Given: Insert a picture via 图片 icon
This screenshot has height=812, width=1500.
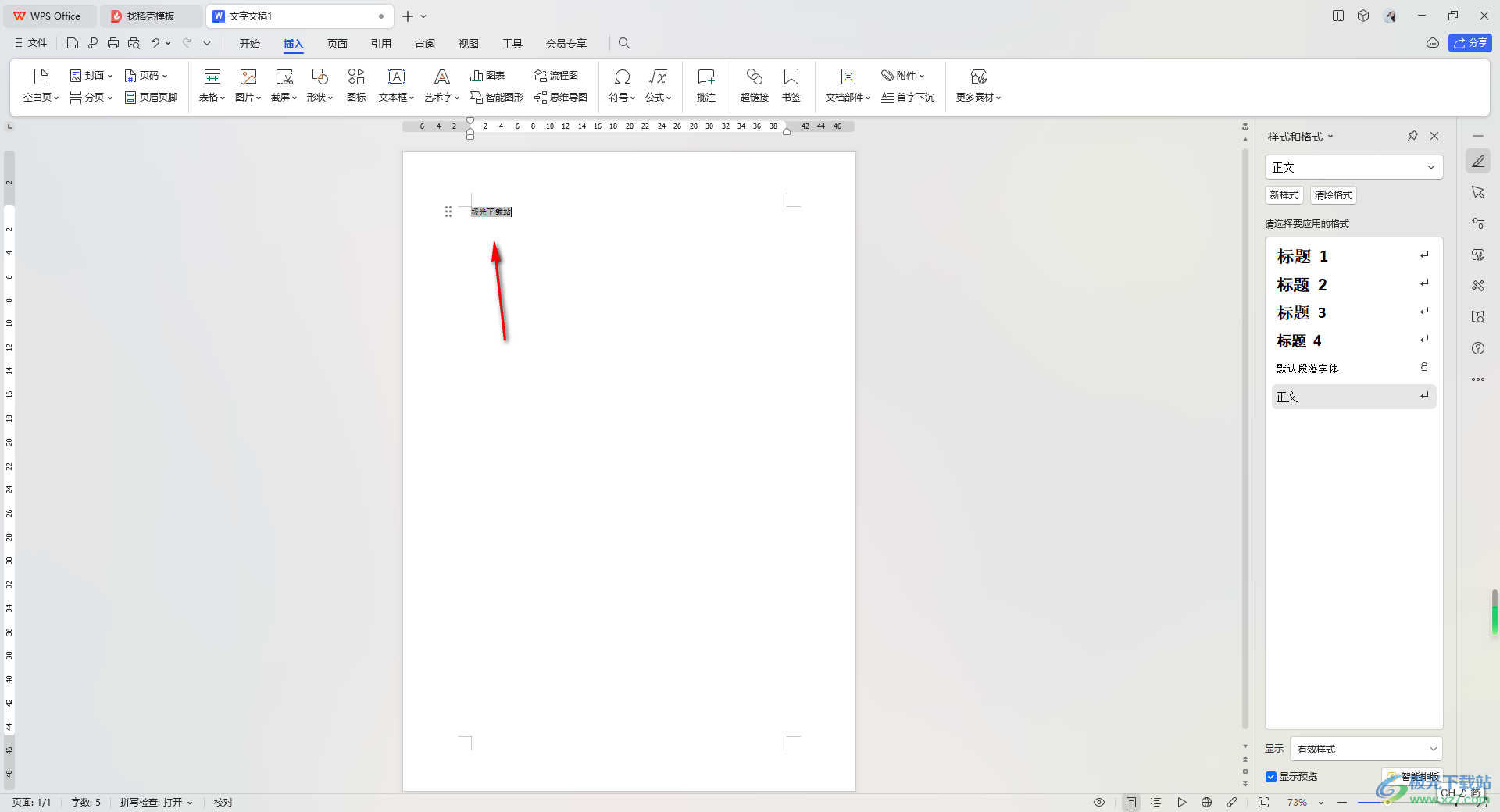Looking at the screenshot, I should [x=248, y=86].
